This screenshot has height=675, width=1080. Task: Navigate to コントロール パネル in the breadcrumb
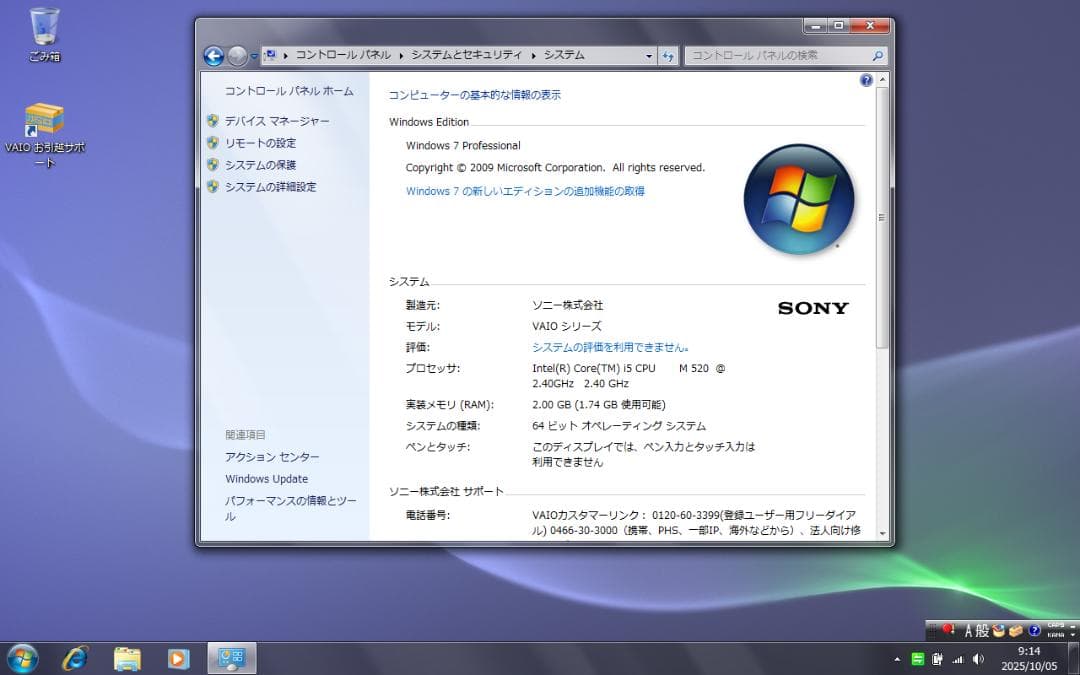(x=345, y=56)
